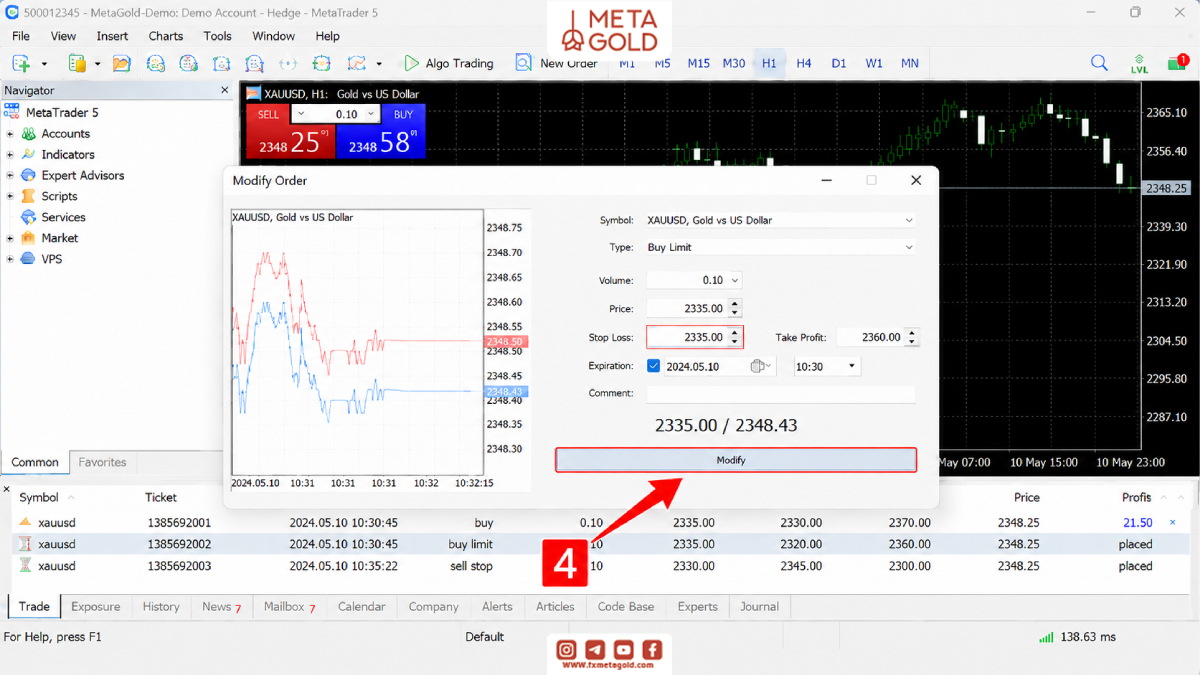Select the buy limit order row 1385692002
Screen dimensions: 1200x675
pyautogui.click(x=596, y=544)
